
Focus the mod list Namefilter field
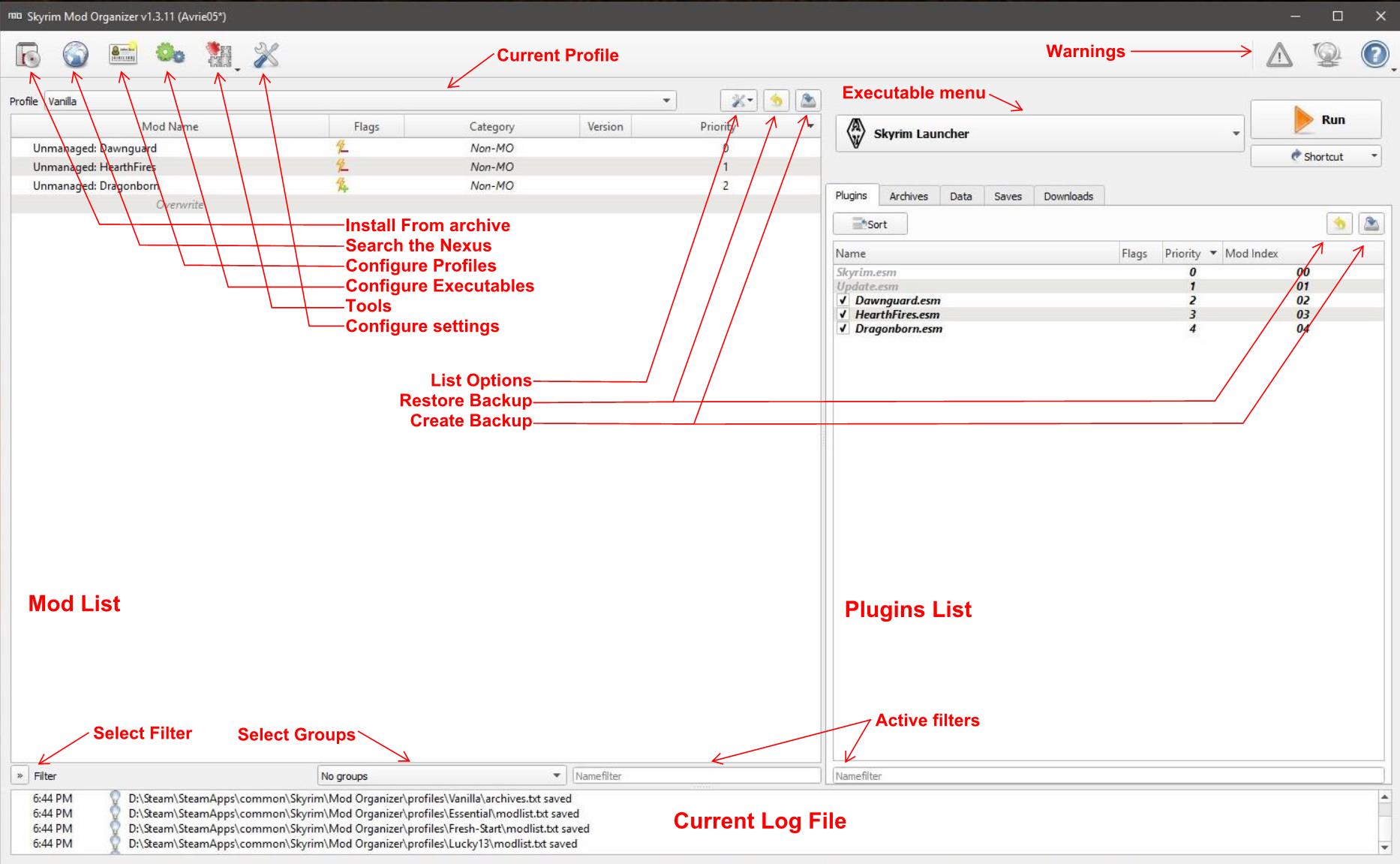tap(696, 775)
